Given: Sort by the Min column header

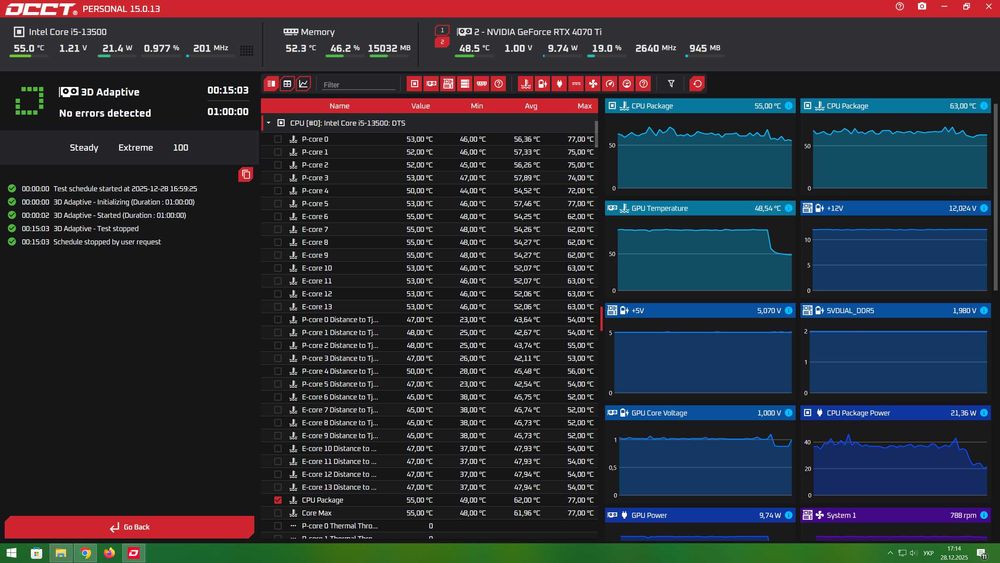Looking at the screenshot, I should [476, 106].
